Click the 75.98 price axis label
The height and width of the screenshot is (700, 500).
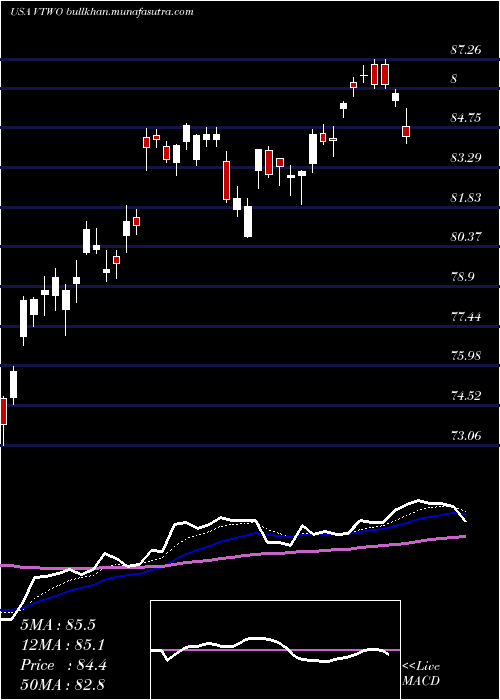point(466,356)
